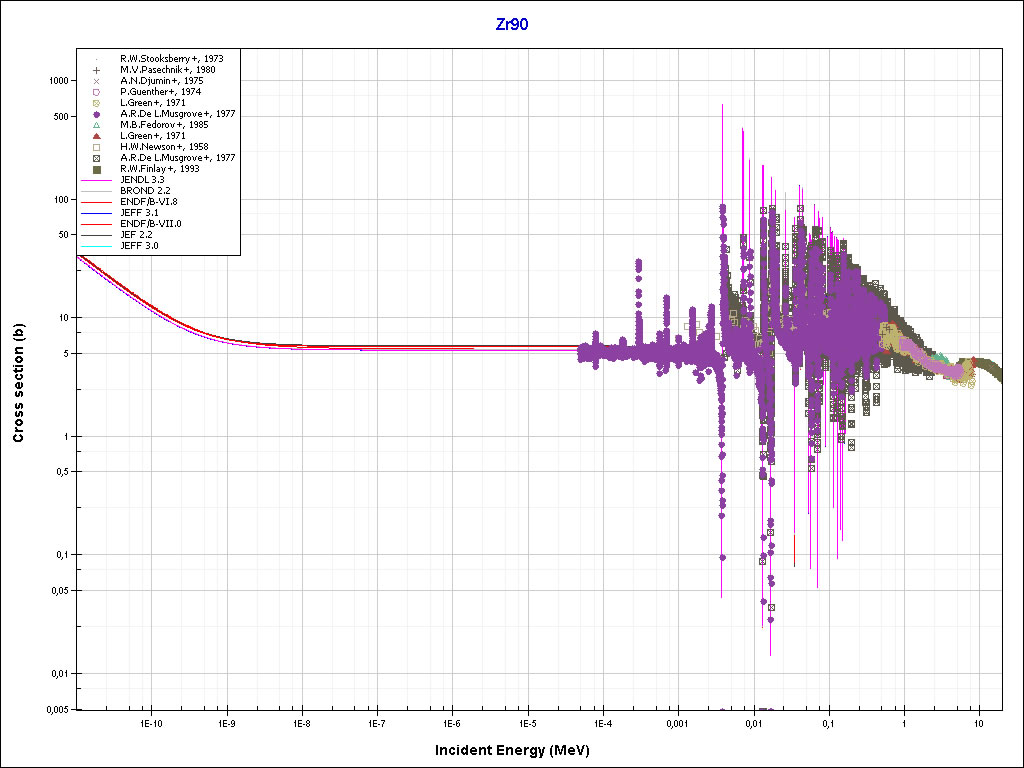1024x768 pixels.
Task: Click the plus marker for M.V.Pasechnik 1980
Action: (96, 70)
